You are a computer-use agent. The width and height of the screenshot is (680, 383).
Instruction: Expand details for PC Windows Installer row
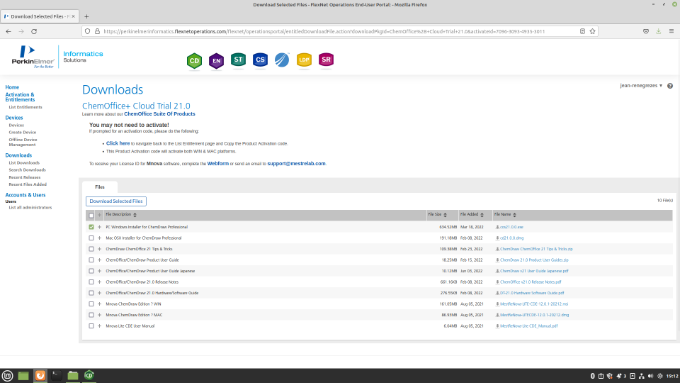point(99,227)
